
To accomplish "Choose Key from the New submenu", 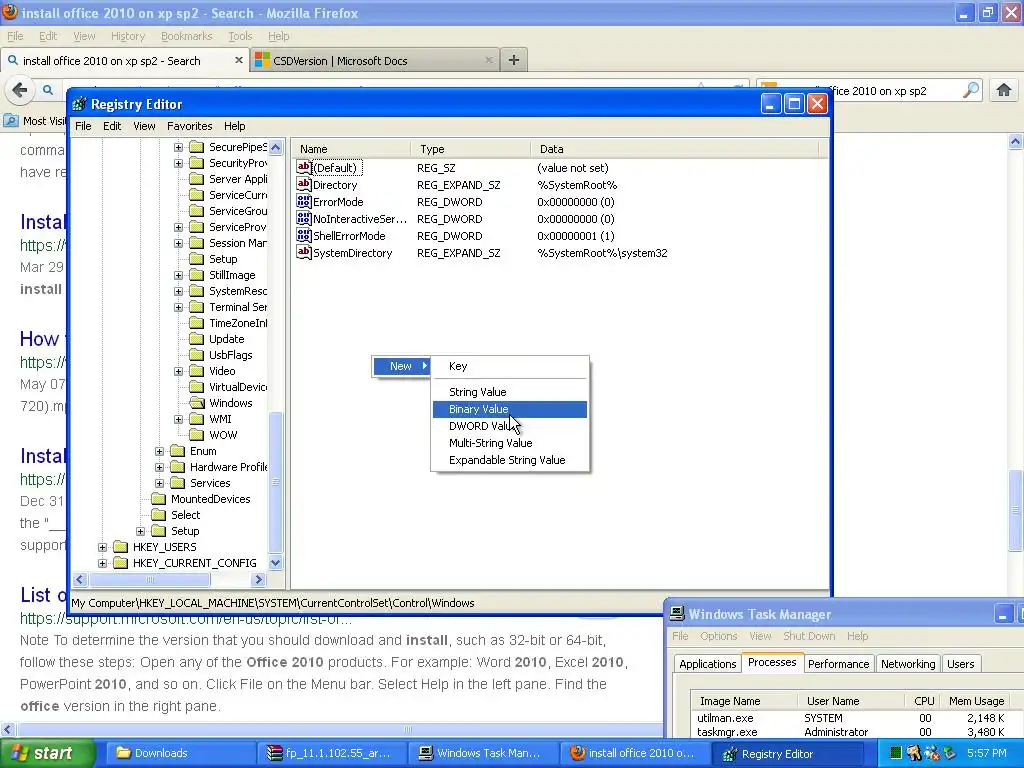I will (x=510, y=366).
